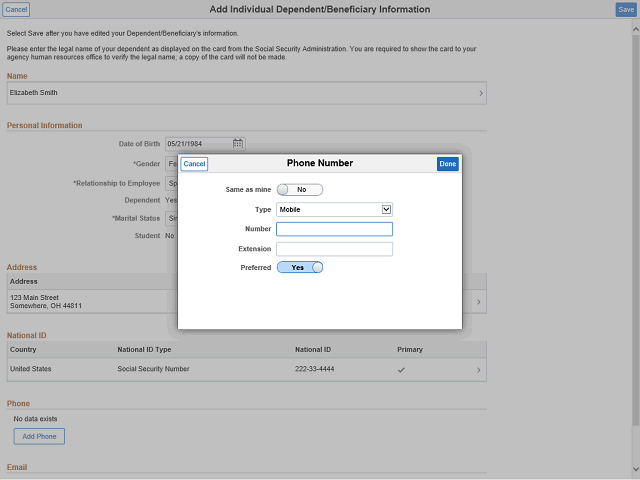640x480 pixels.
Task: Toggle the Preferred switch off
Action: click(x=300, y=267)
